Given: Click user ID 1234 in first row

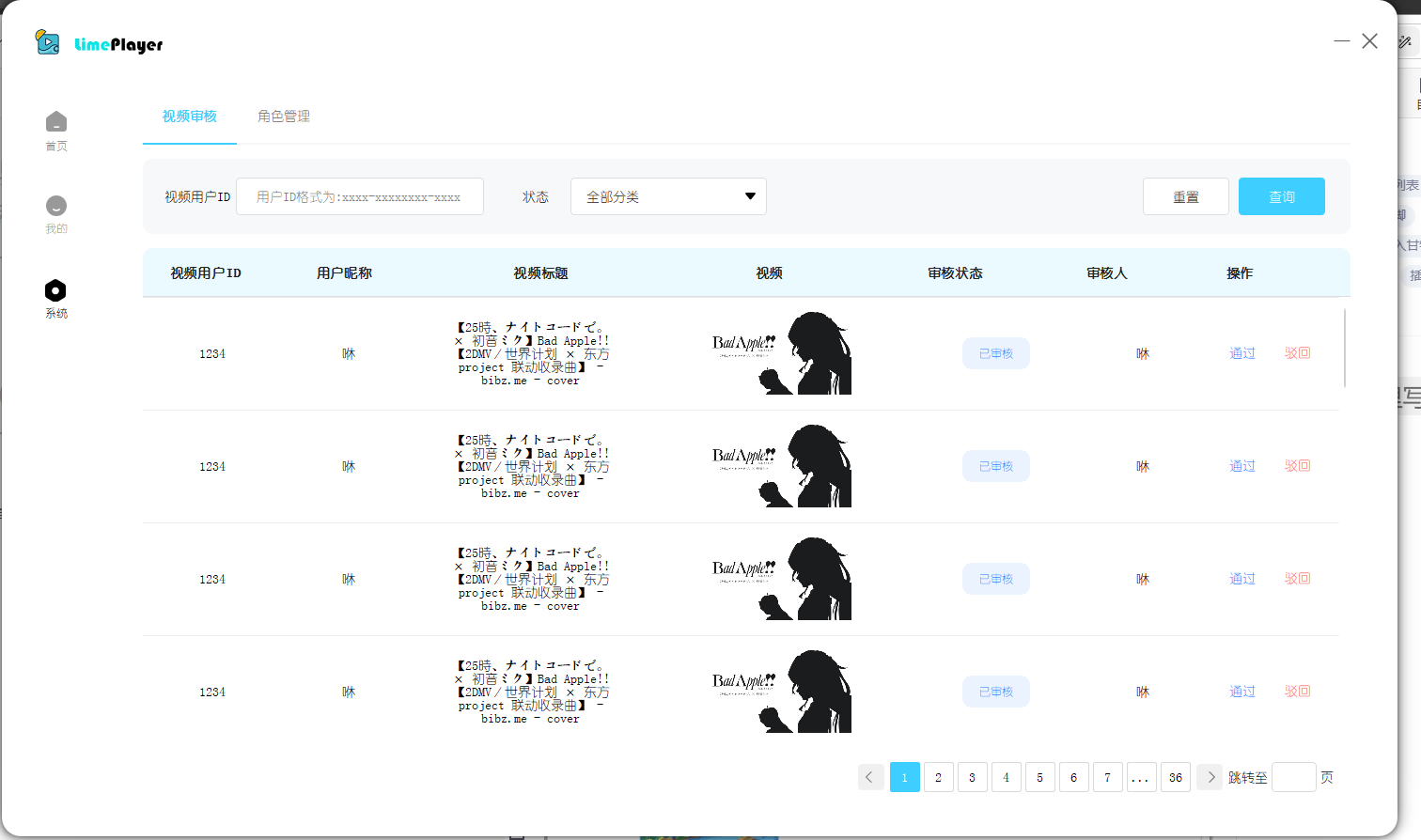Looking at the screenshot, I should pos(212,354).
